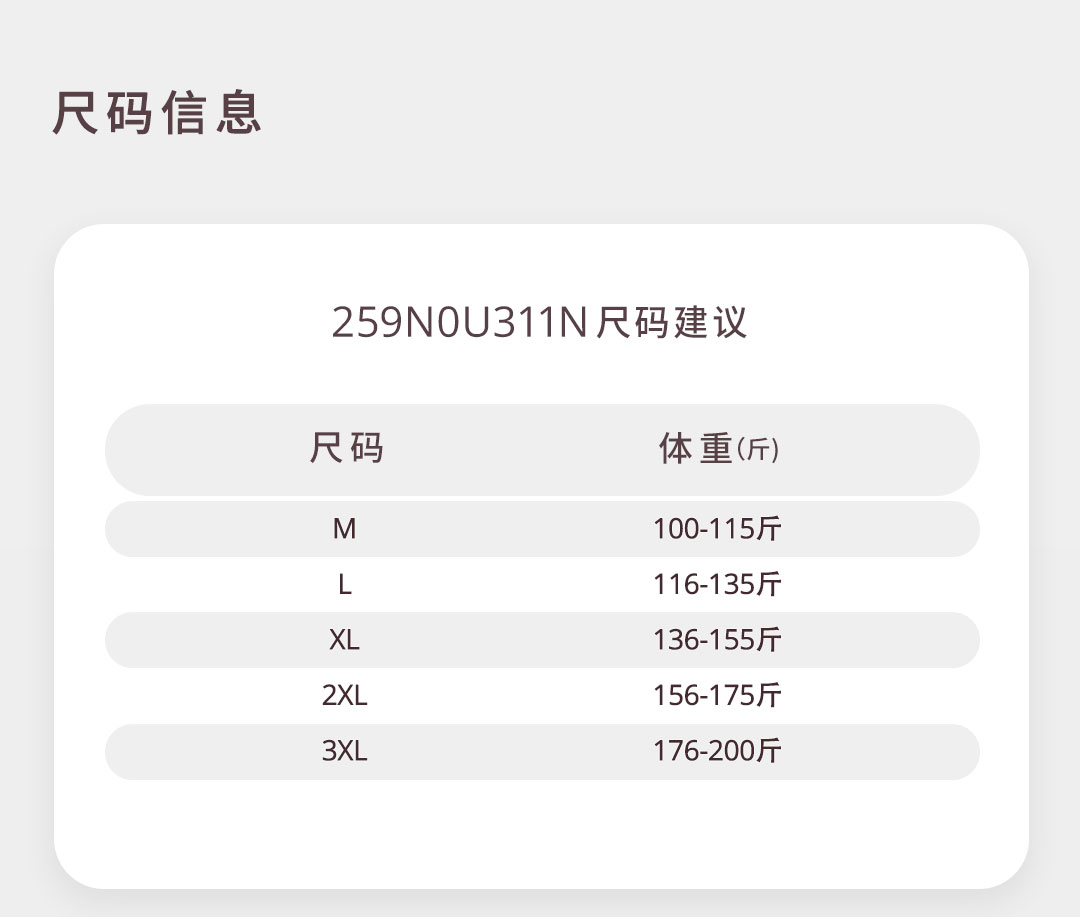
Task: Click the "尺码建议" text in card heading
Action: pyautogui.click(x=671, y=322)
